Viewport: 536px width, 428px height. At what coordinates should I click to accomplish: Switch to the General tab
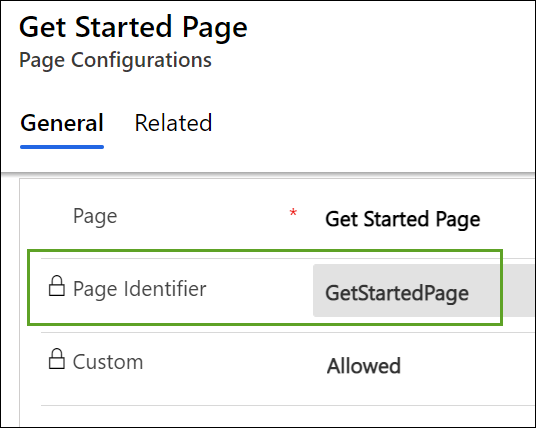(62, 123)
